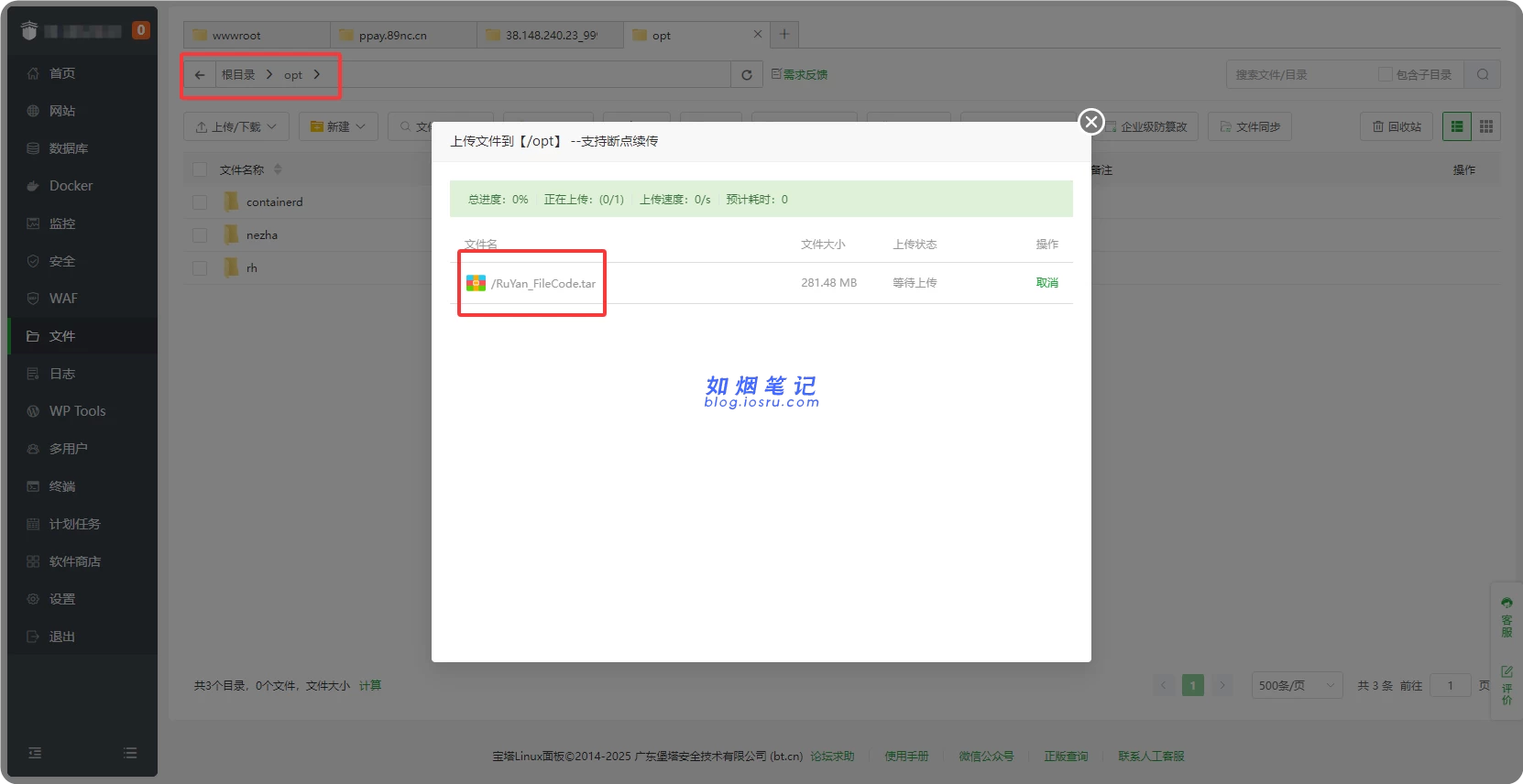Click the 日志 log icon in sidebar
The image size is (1523, 784).
tap(33, 374)
